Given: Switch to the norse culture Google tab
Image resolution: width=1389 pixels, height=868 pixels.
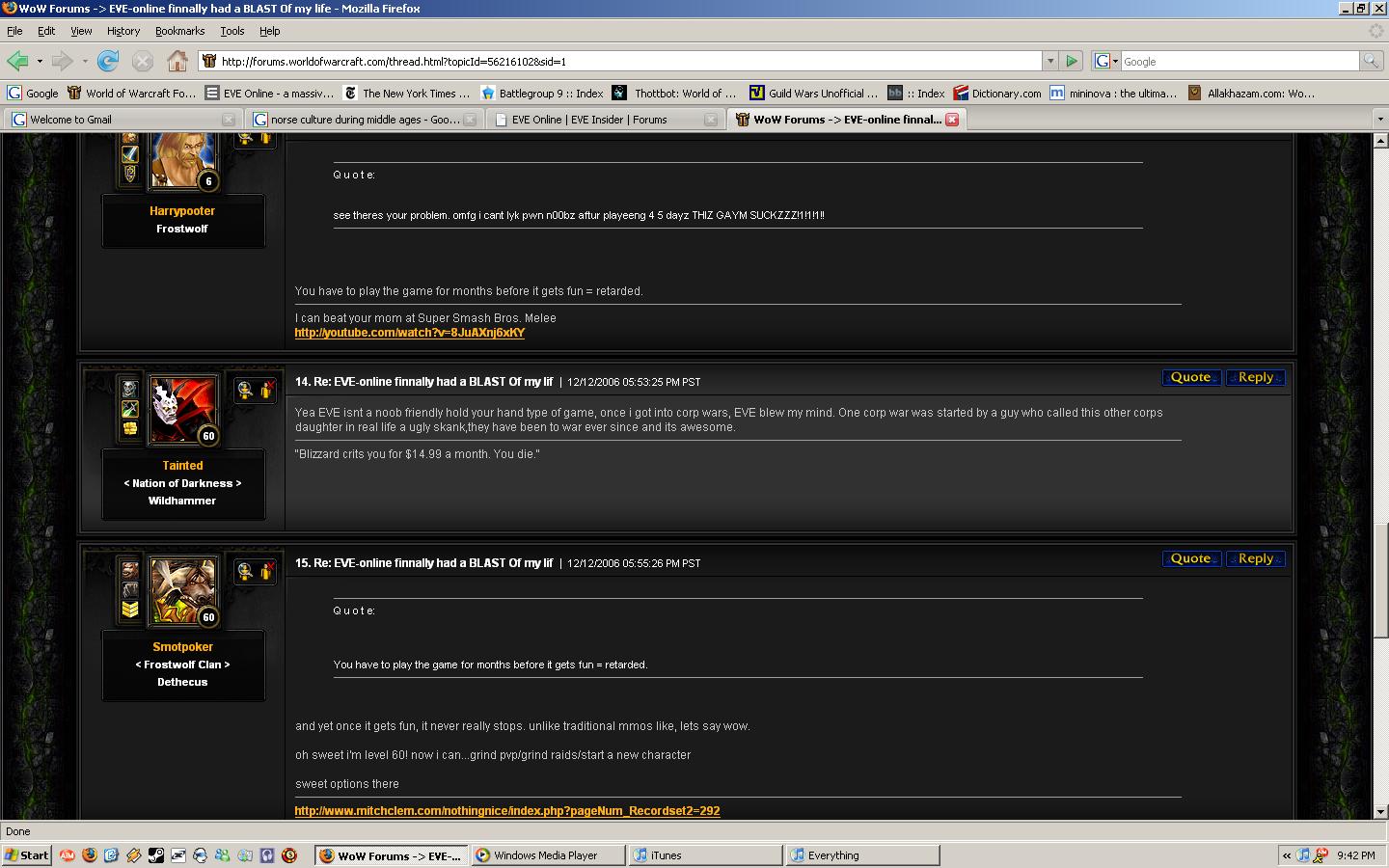Looking at the screenshot, I should tap(364, 120).
